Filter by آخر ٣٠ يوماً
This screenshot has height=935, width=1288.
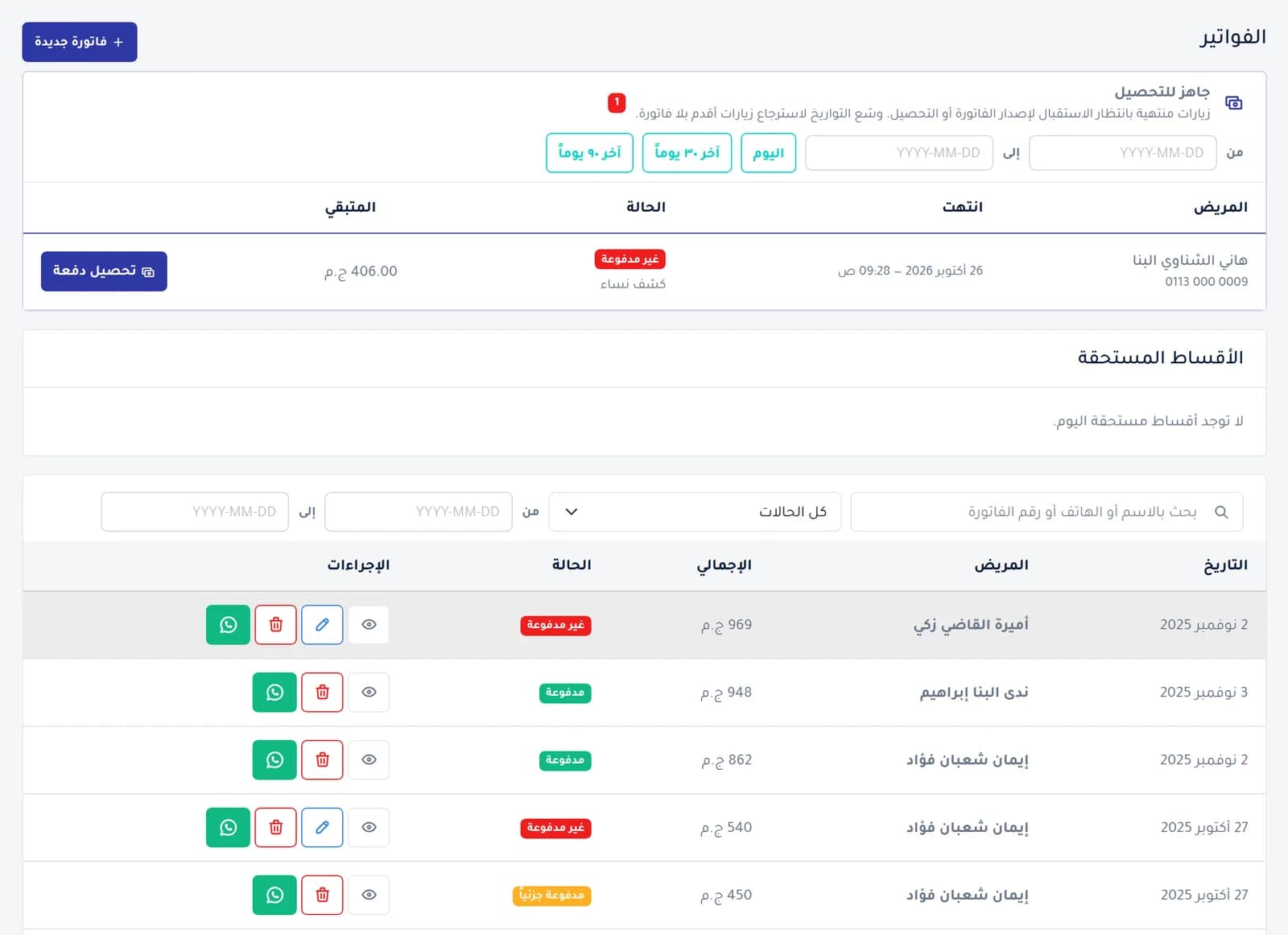click(x=687, y=153)
